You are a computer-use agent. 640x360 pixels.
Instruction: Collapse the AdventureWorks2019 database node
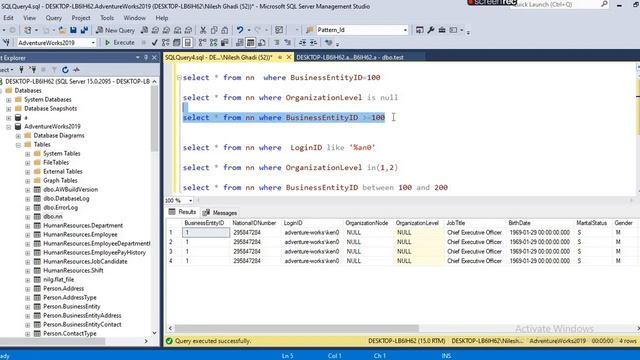click(9, 127)
